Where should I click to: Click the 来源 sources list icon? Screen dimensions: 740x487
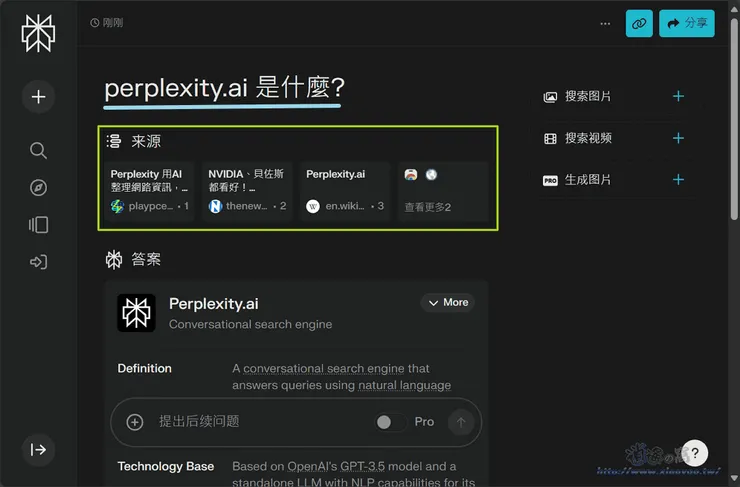114,141
